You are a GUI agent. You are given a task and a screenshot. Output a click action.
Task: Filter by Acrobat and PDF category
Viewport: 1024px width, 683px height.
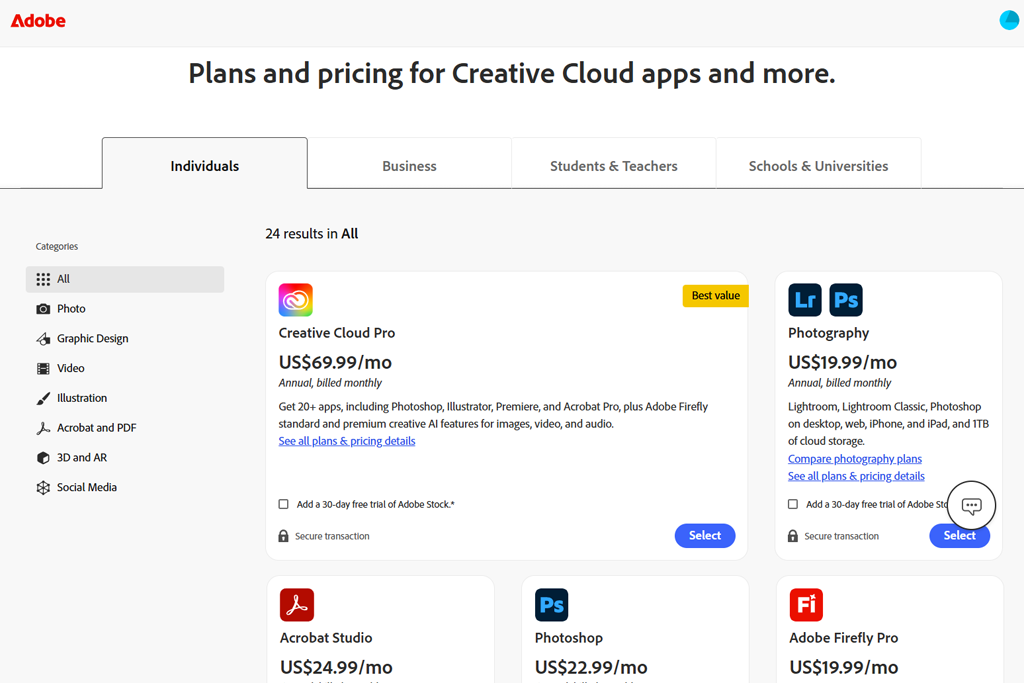(x=125, y=428)
